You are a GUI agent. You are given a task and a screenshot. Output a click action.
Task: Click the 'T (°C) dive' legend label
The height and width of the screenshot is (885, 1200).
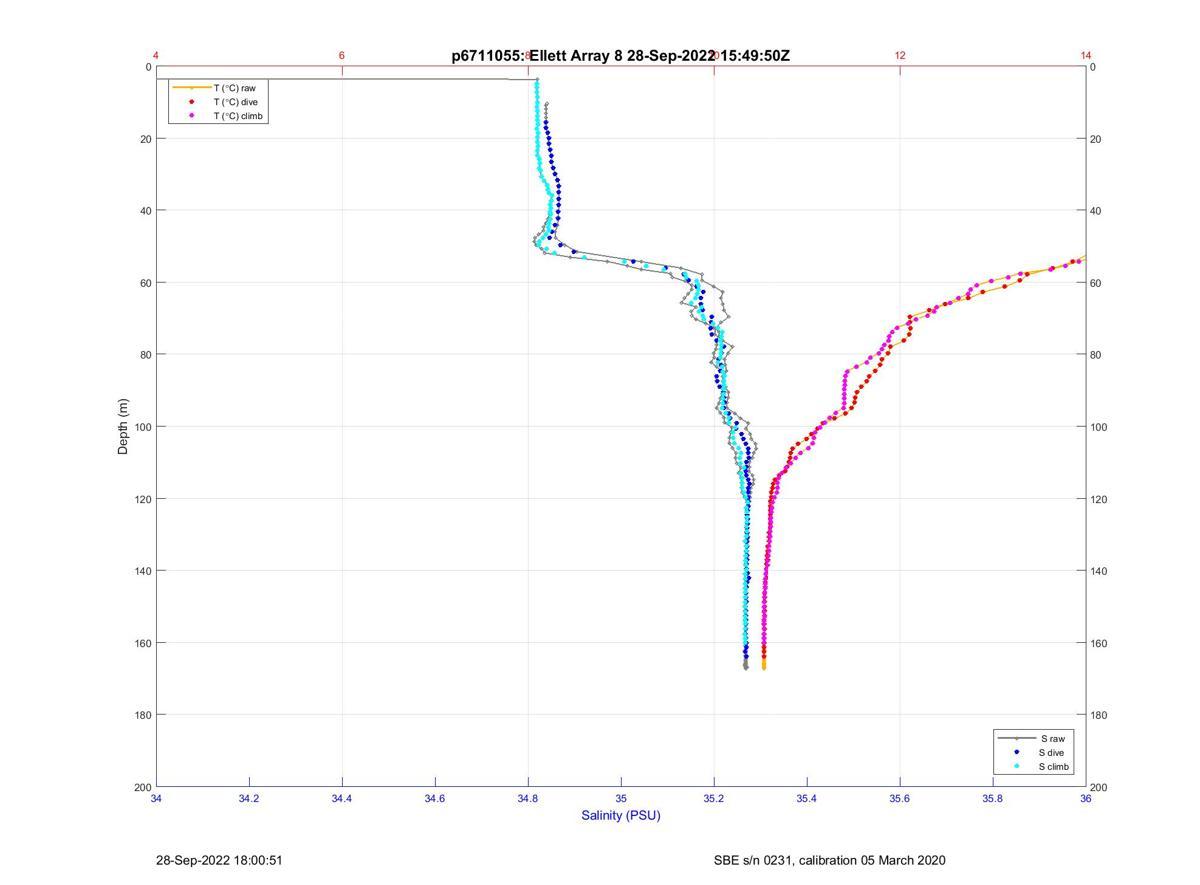[236, 102]
